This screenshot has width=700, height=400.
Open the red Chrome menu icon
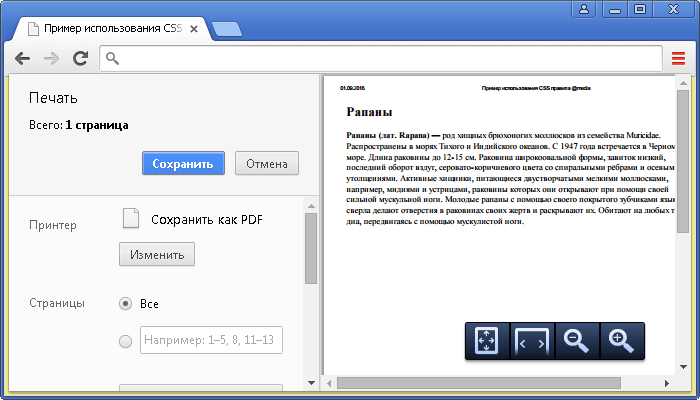click(678, 58)
